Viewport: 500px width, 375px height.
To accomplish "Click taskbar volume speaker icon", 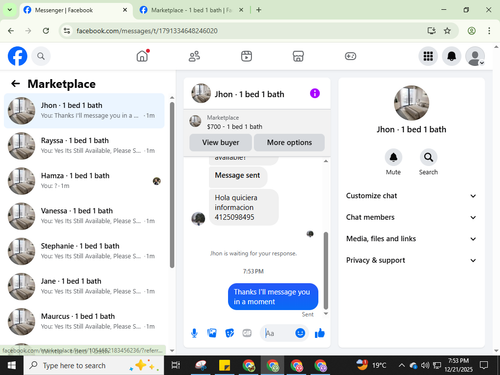I will tap(425, 366).
